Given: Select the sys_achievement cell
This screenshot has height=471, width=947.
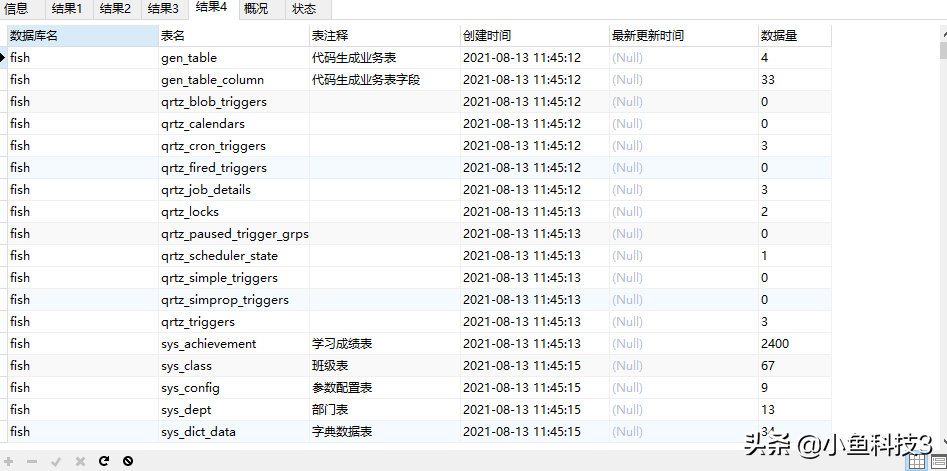Looking at the screenshot, I should [234, 344].
